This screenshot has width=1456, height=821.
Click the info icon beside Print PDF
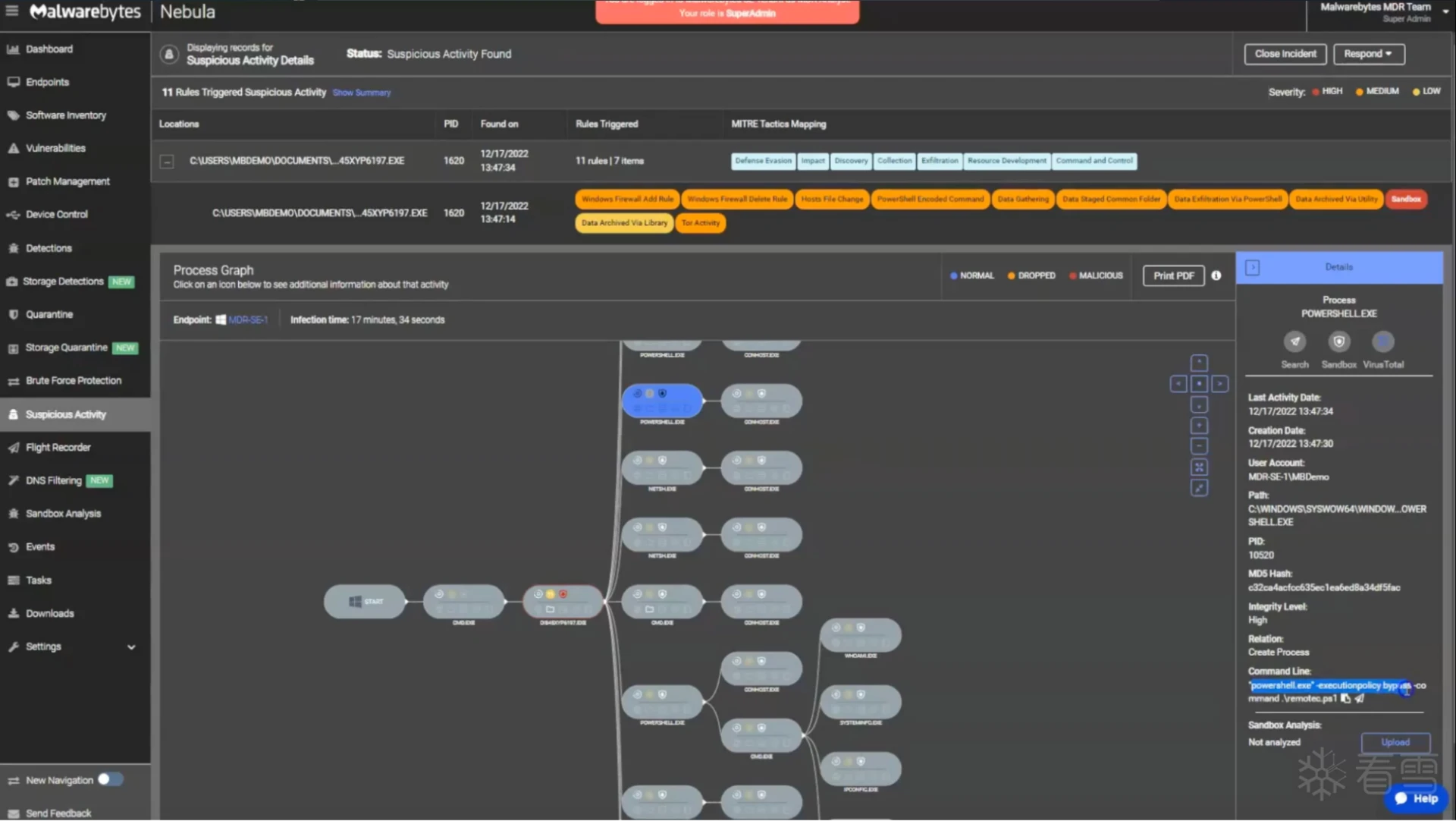click(1216, 275)
